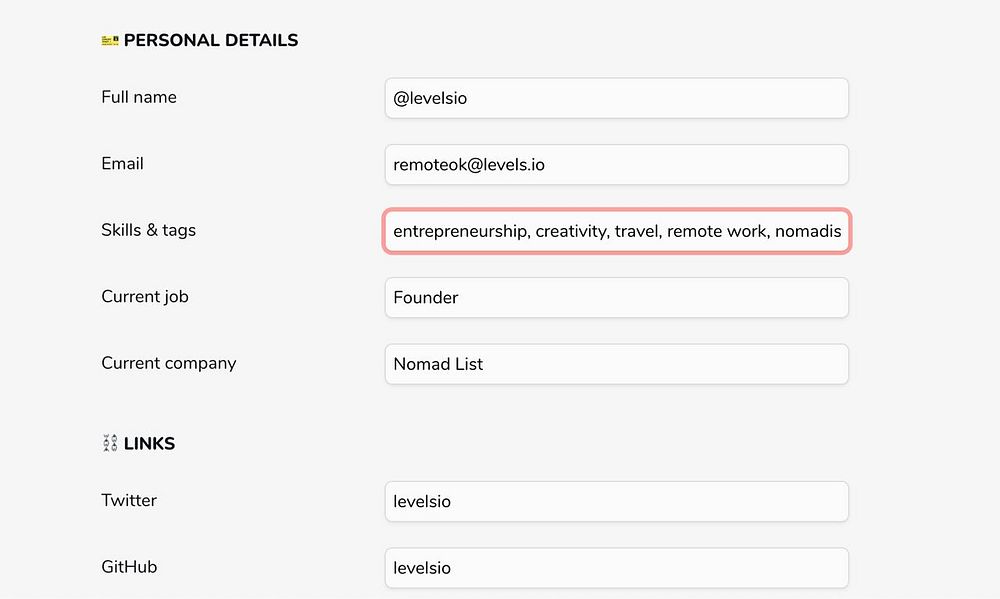
Task: Focus the Full name field containing @levelsio
Action: (616, 98)
